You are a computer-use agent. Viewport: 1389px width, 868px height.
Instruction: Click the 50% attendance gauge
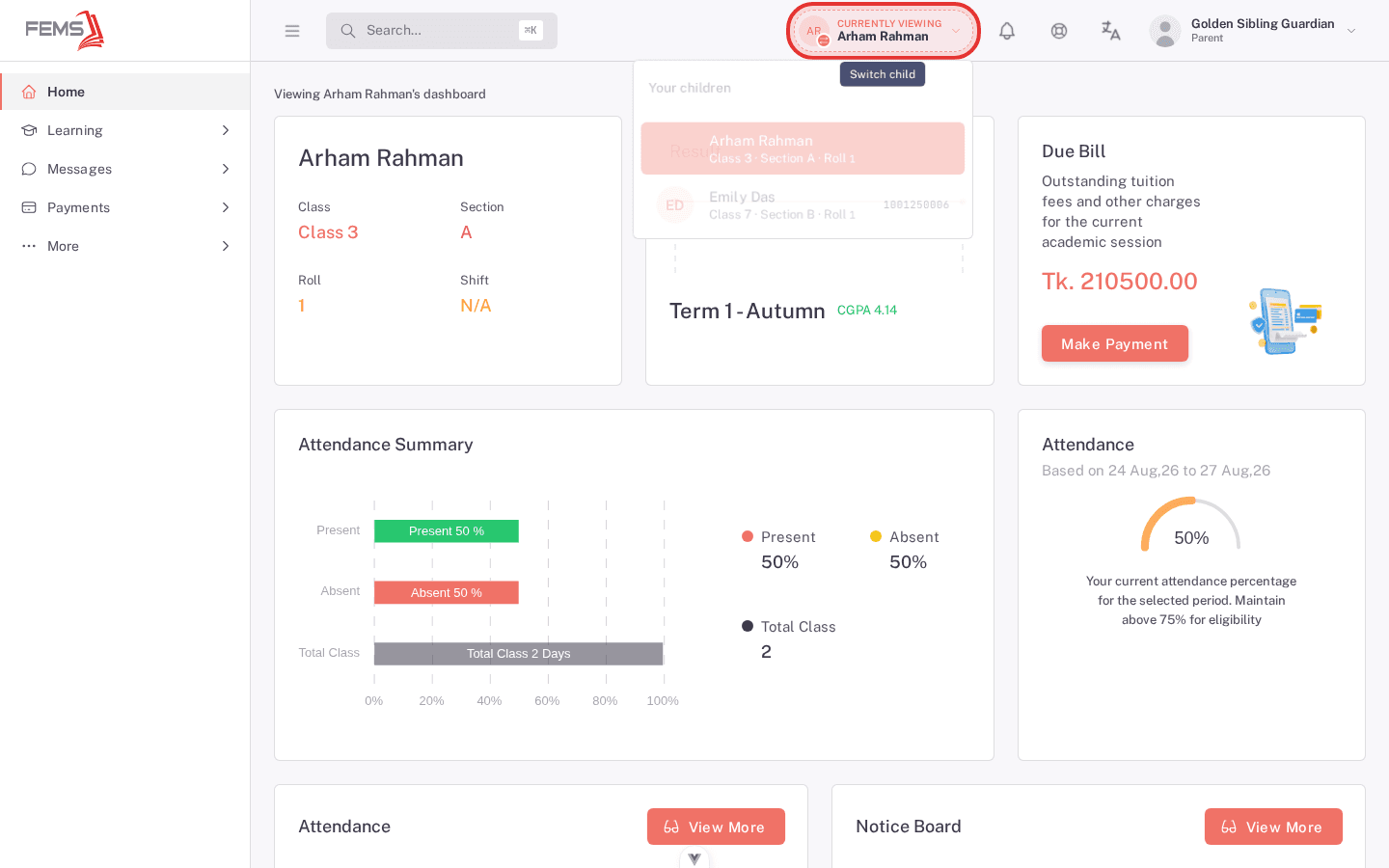tap(1191, 526)
